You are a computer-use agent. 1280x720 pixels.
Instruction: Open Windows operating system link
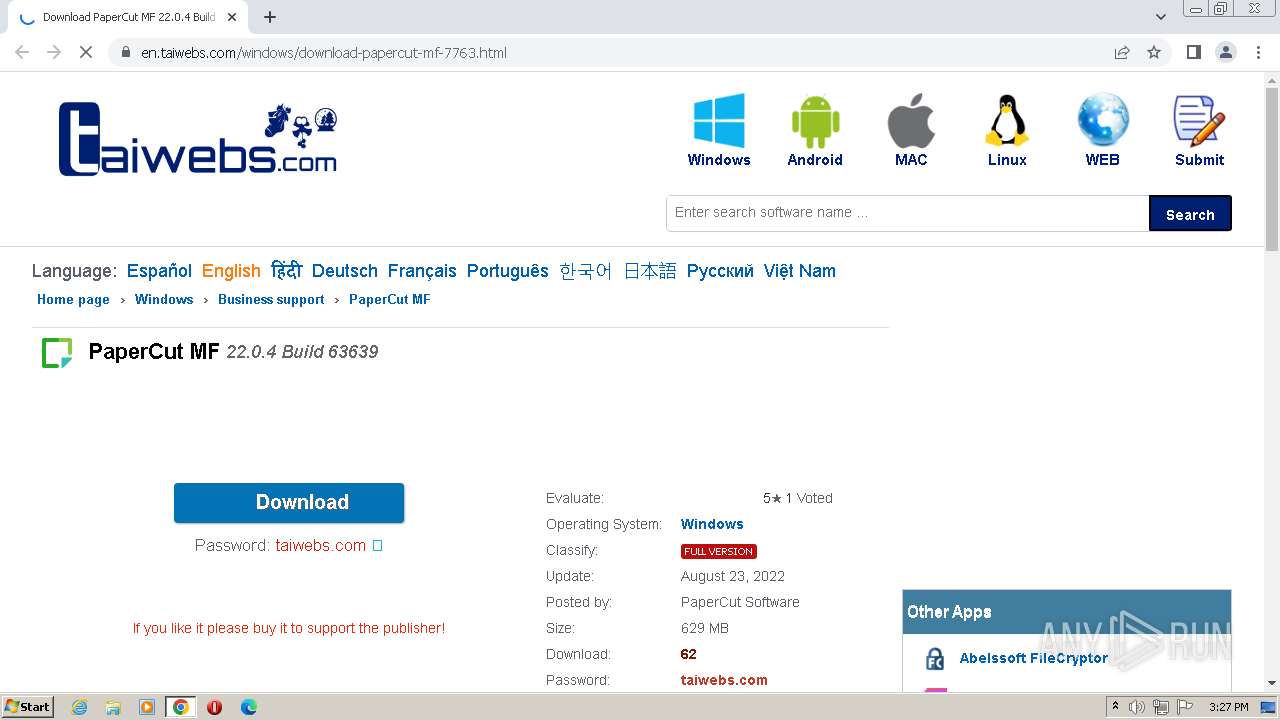pos(712,524)
